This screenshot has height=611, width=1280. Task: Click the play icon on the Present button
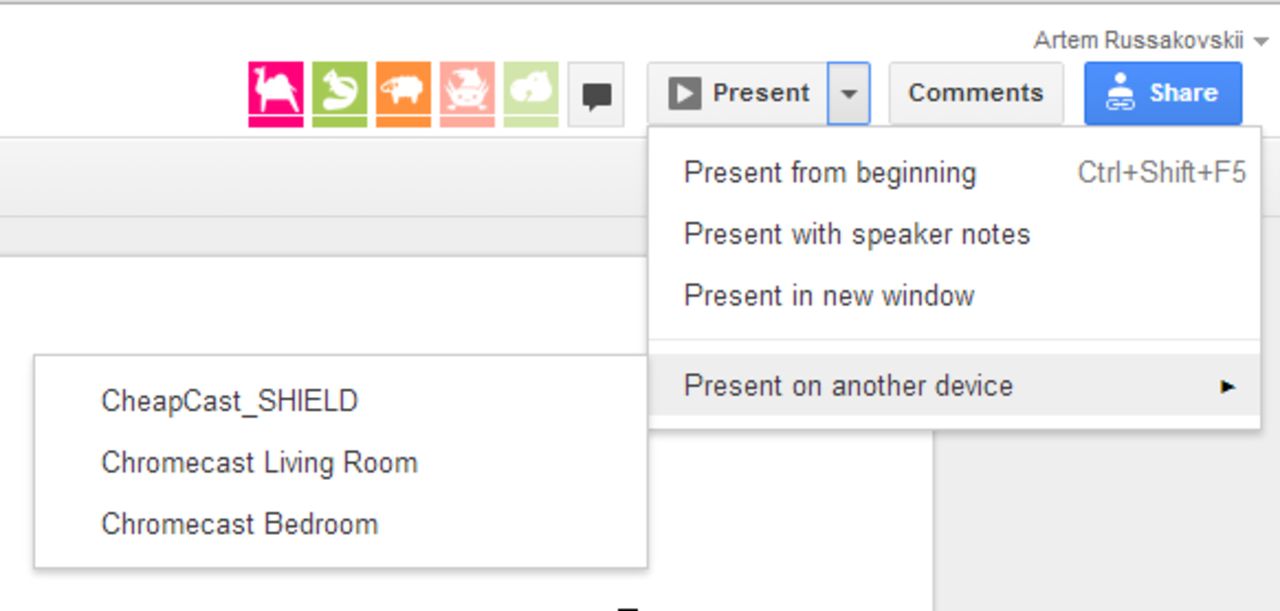pyautogui.click(x=686, y=93)
